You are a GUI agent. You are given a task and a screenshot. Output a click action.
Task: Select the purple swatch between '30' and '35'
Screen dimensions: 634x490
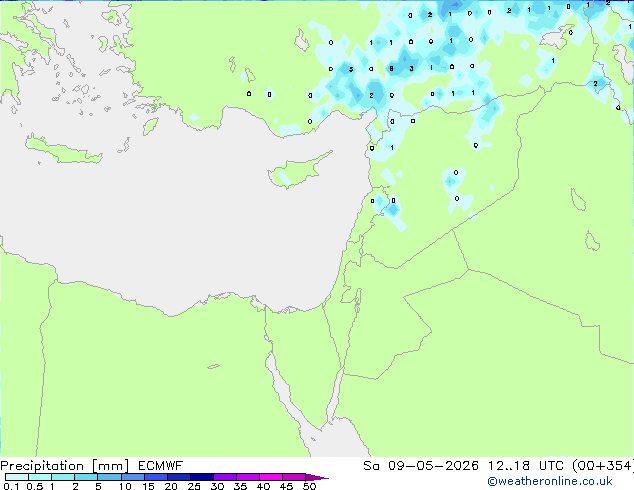pyautogui.click(x=225, y=477)
